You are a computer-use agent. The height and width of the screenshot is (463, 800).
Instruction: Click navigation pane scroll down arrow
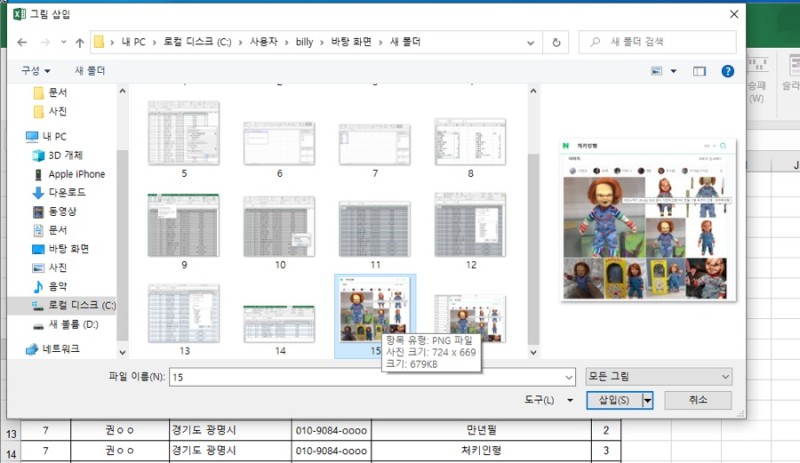(x=122, y=352)
